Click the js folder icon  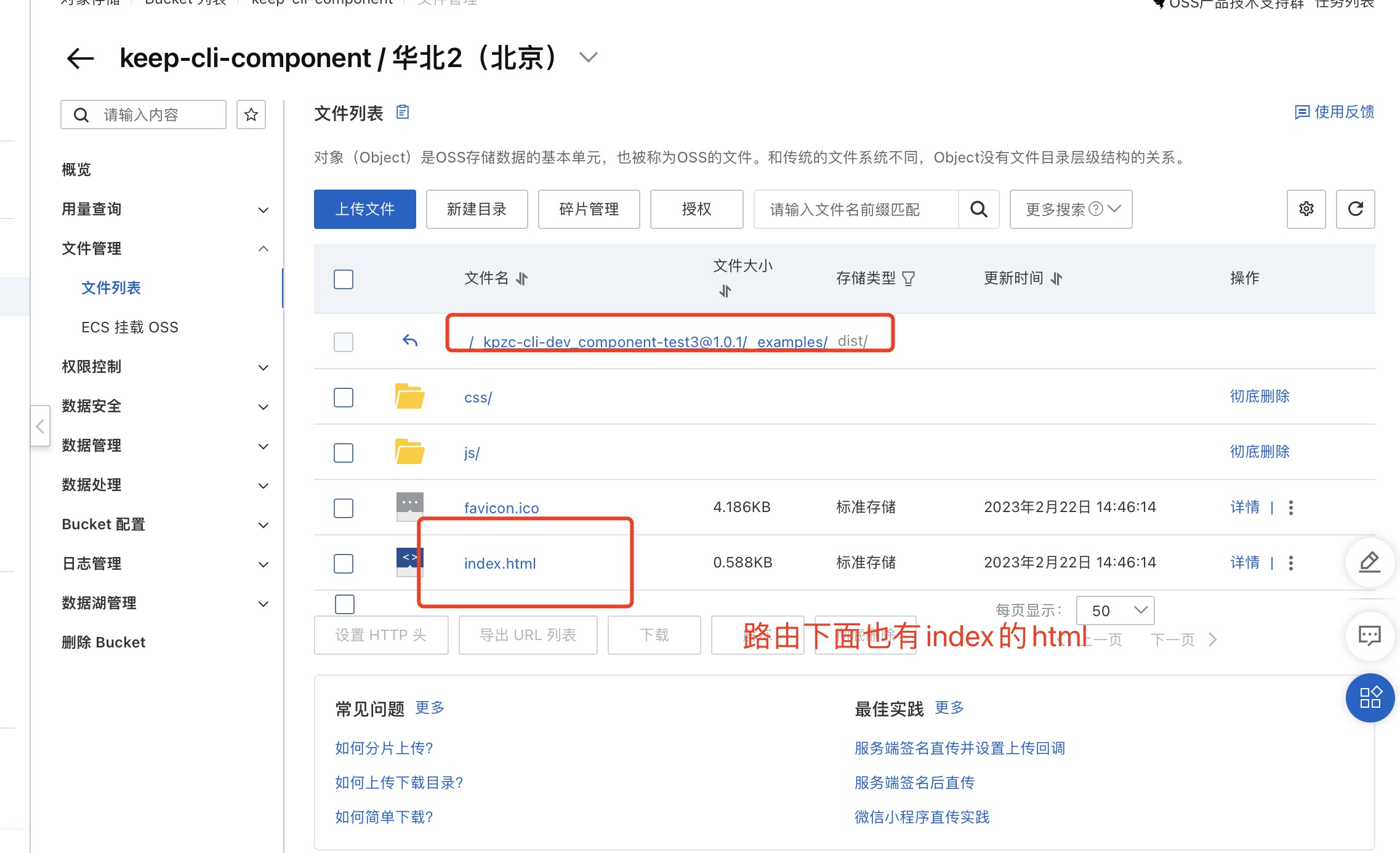pyautogui.click(x=409, y=452)
